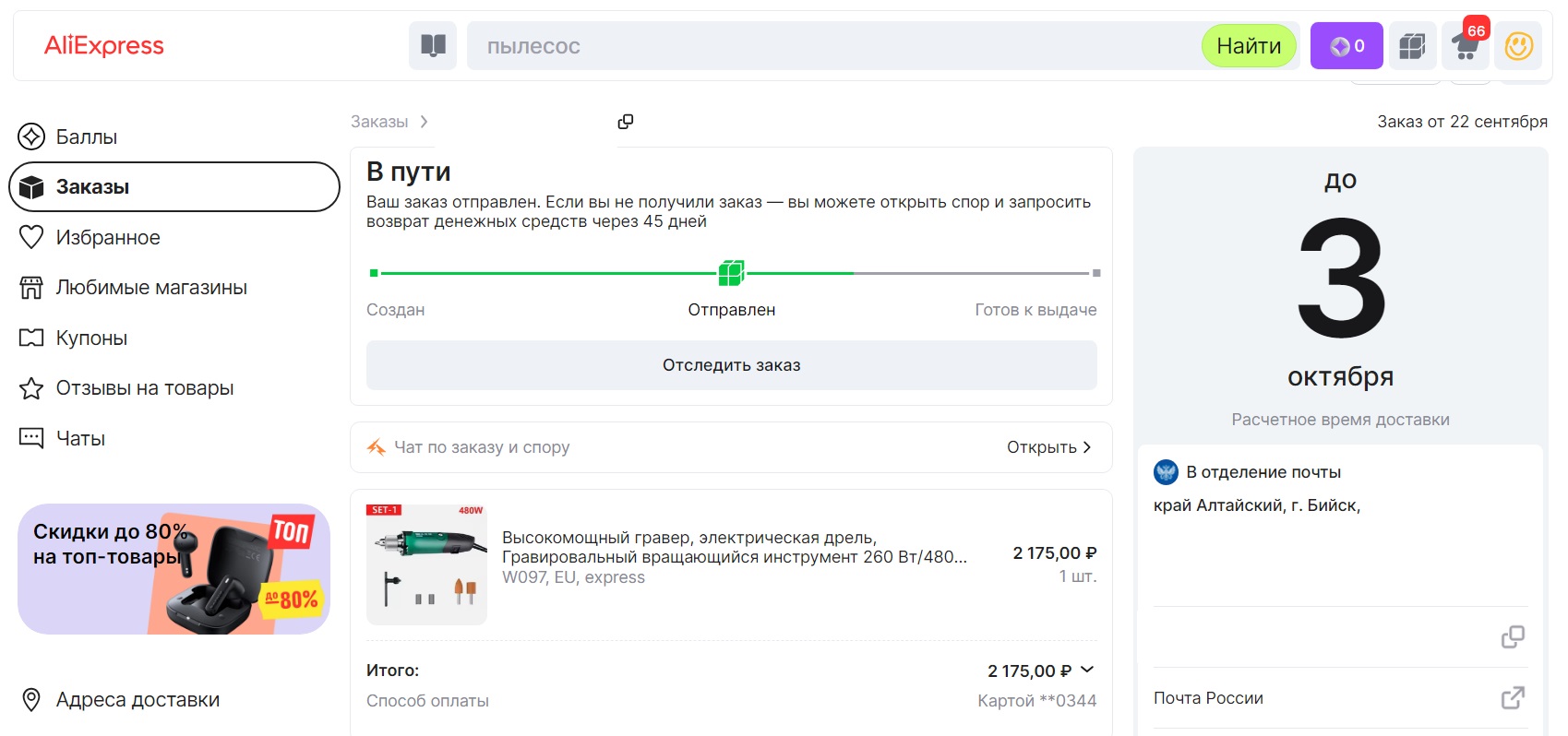This screenshot has height=736, width=1568.
Task: Click the Чат по заказу и спору text
Action: [482, 447]
